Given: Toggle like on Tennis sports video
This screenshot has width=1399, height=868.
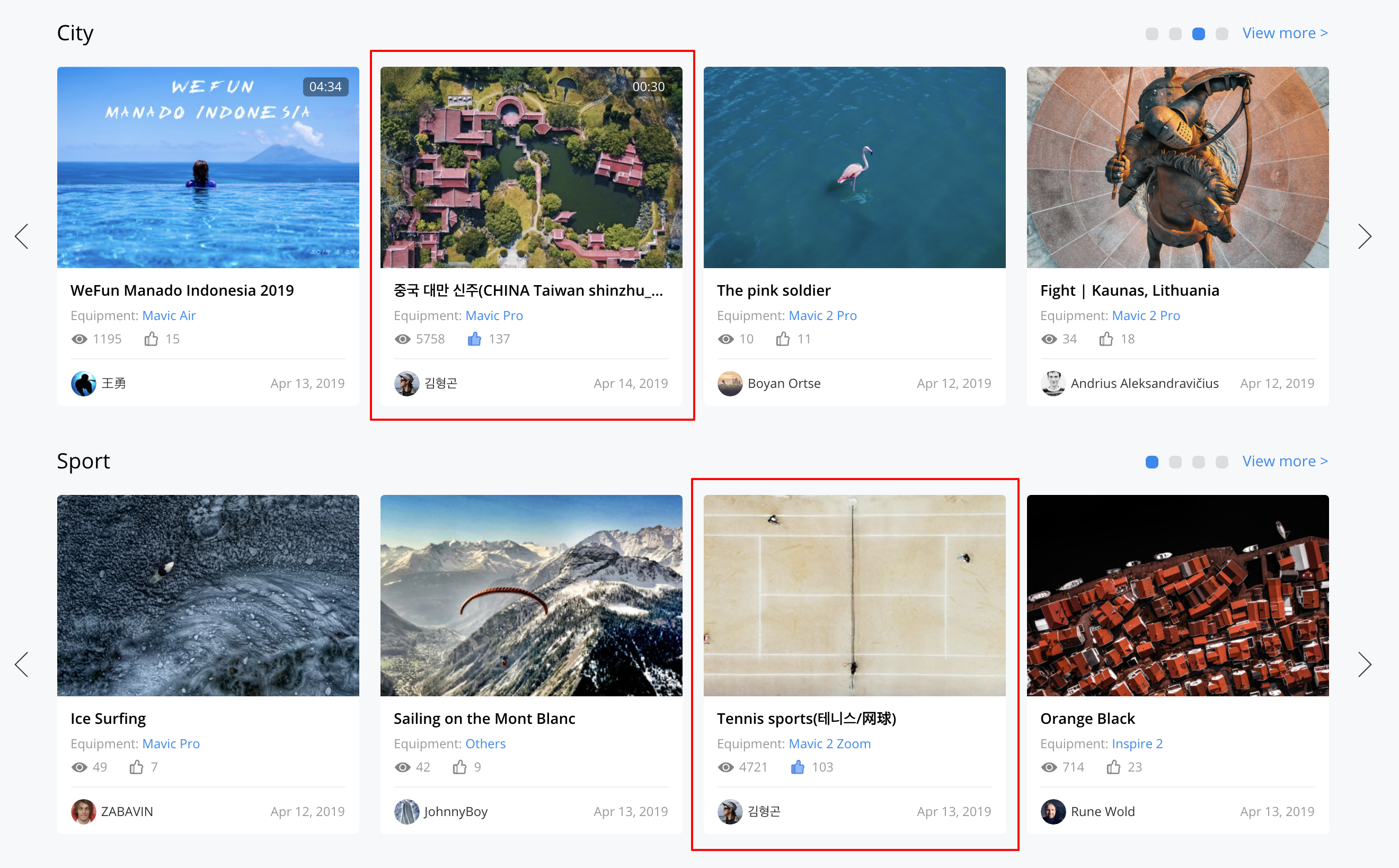Looking at the screenshot, I should point(798,767).
